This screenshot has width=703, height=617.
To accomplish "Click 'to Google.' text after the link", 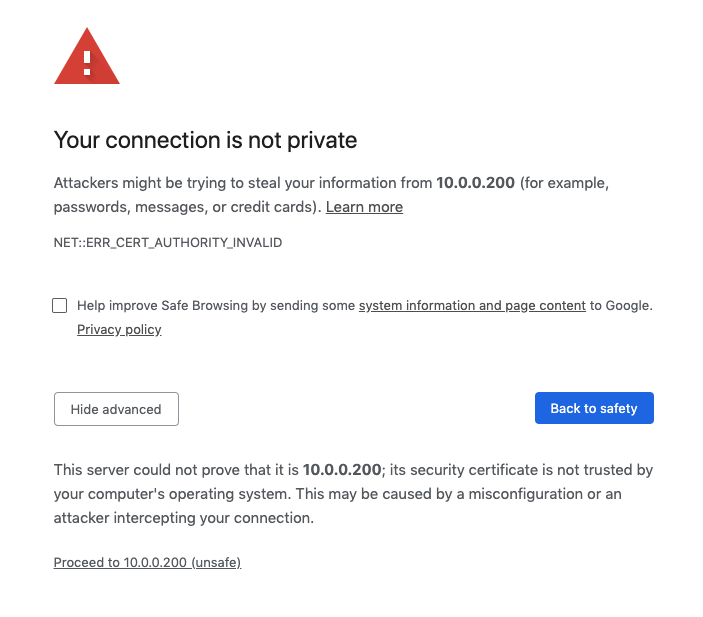I will point(621,305).
